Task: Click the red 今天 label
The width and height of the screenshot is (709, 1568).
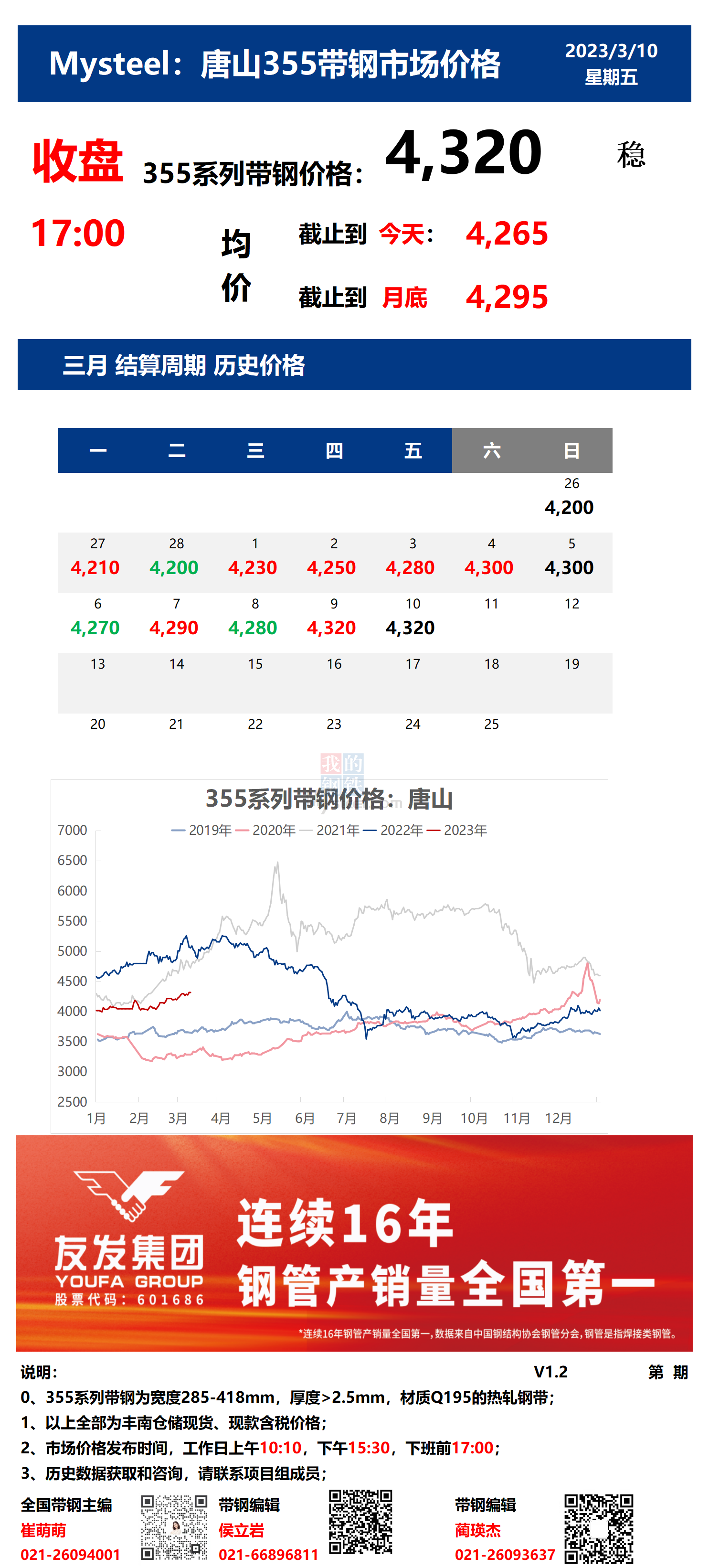Action: [x=402, y=234]
